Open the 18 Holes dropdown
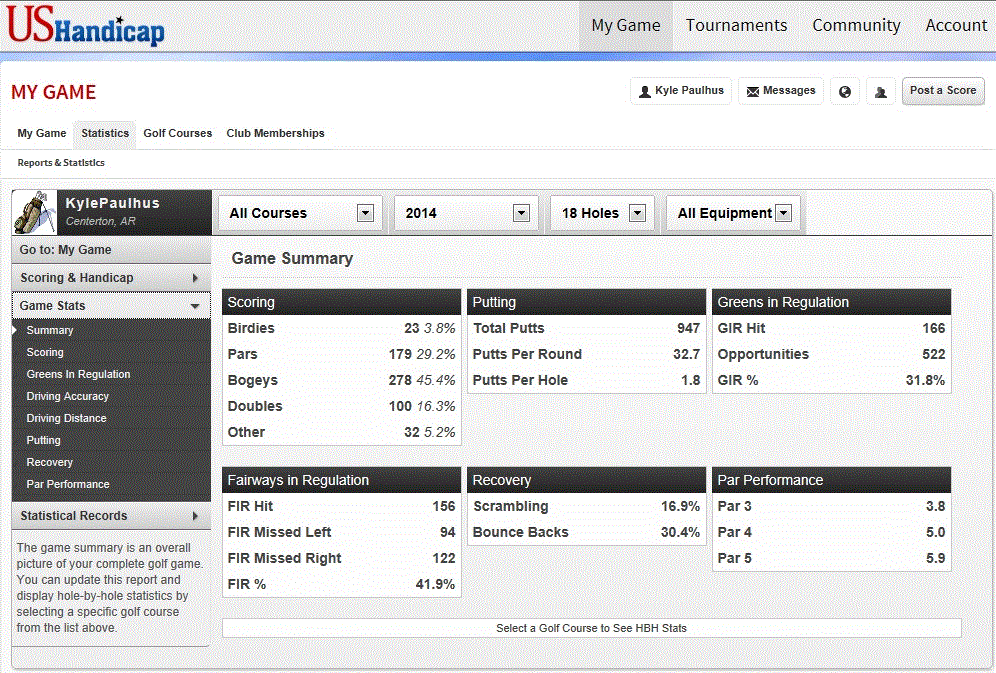This screenshot has width=996, height=673. tap(602, 213)
